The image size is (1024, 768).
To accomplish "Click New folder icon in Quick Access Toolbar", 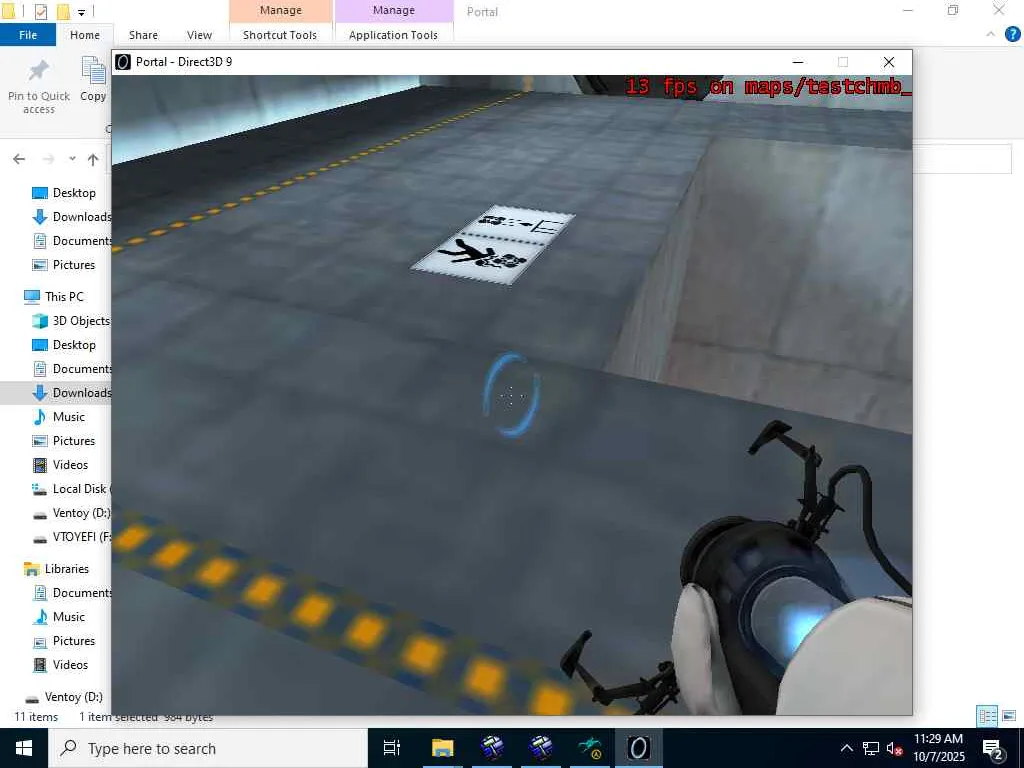I will pos(63,11).
